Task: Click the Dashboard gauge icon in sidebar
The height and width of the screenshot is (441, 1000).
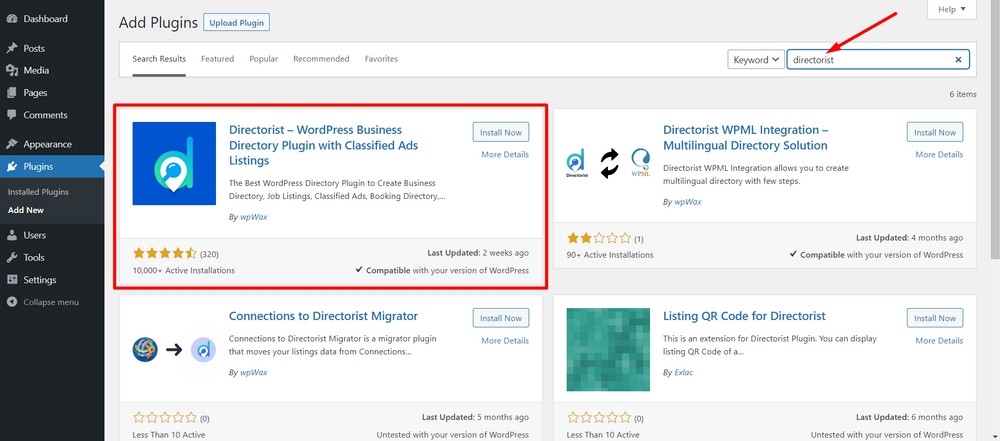Action: tap(11, 19)
